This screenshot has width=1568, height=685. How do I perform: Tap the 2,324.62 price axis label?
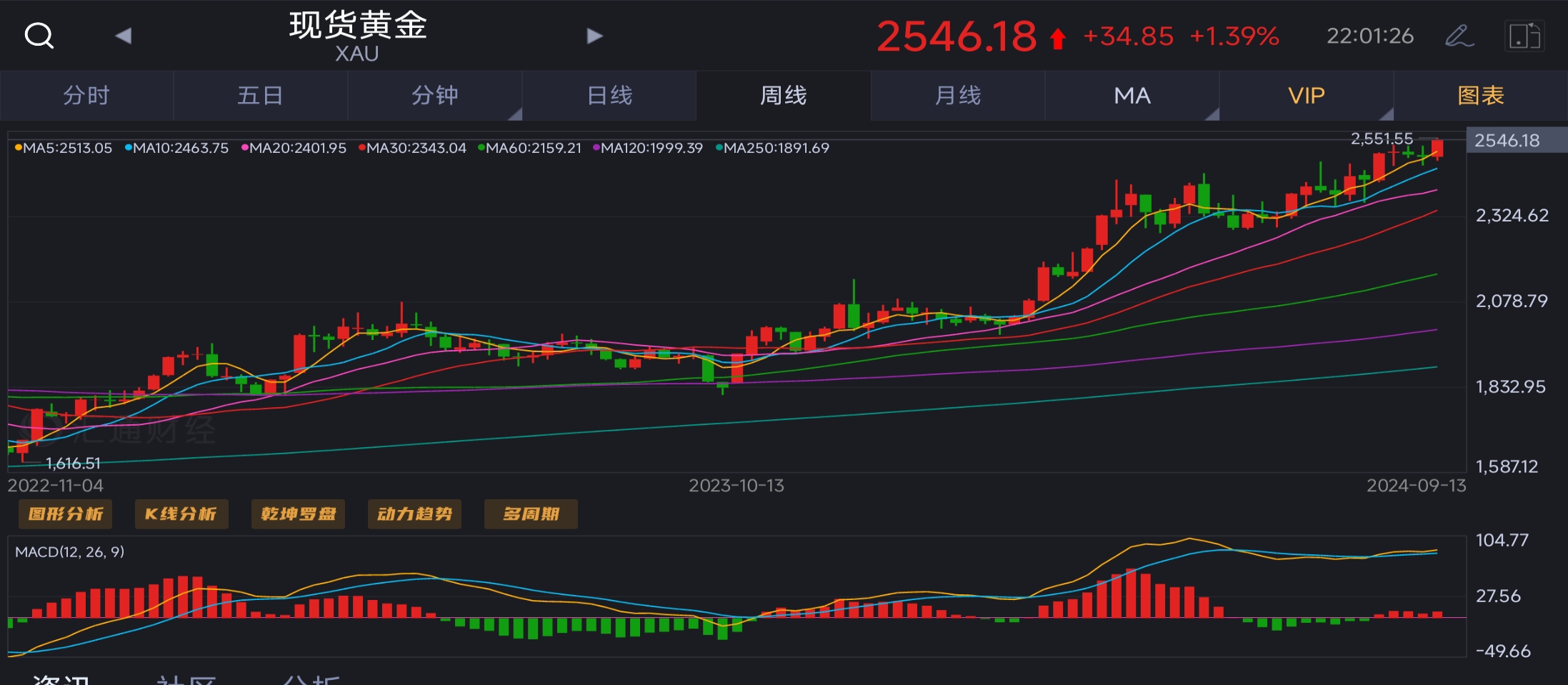(1512, 216)
